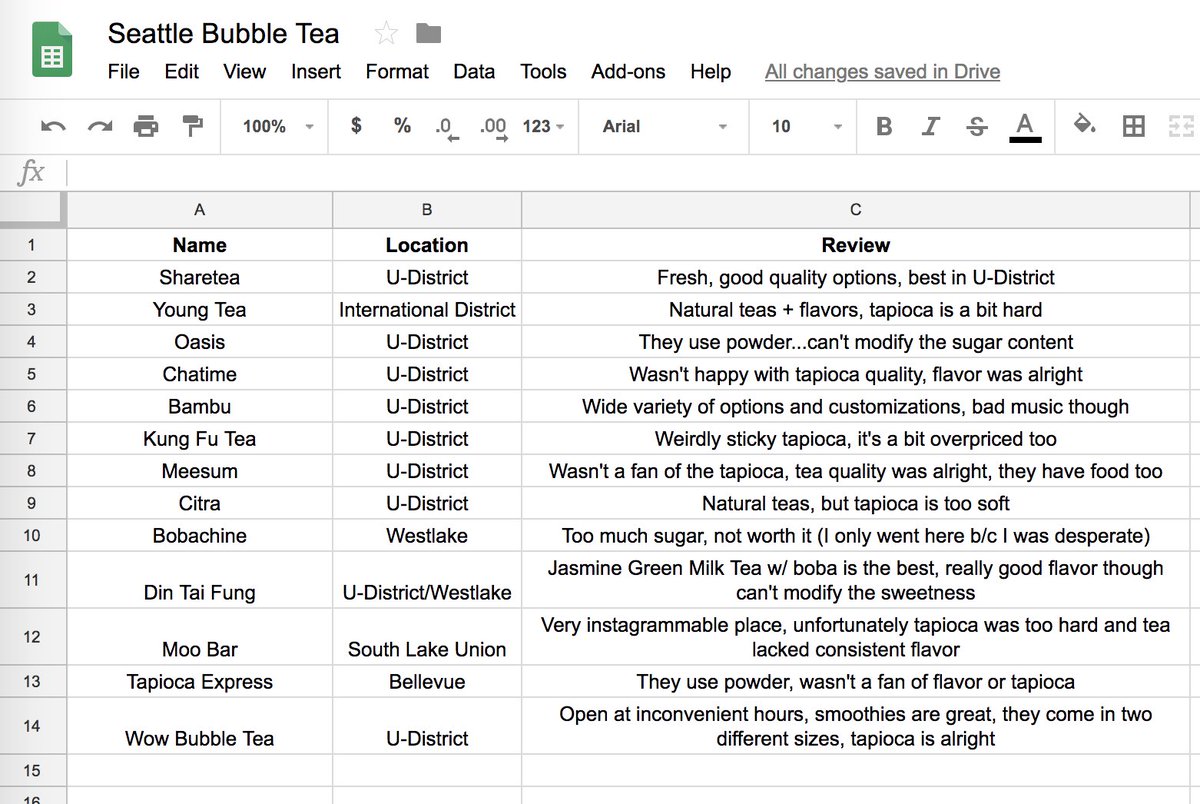Click the Undo arrow
Viewport: 1200px width, 804px height.
[x=53, y=126]
